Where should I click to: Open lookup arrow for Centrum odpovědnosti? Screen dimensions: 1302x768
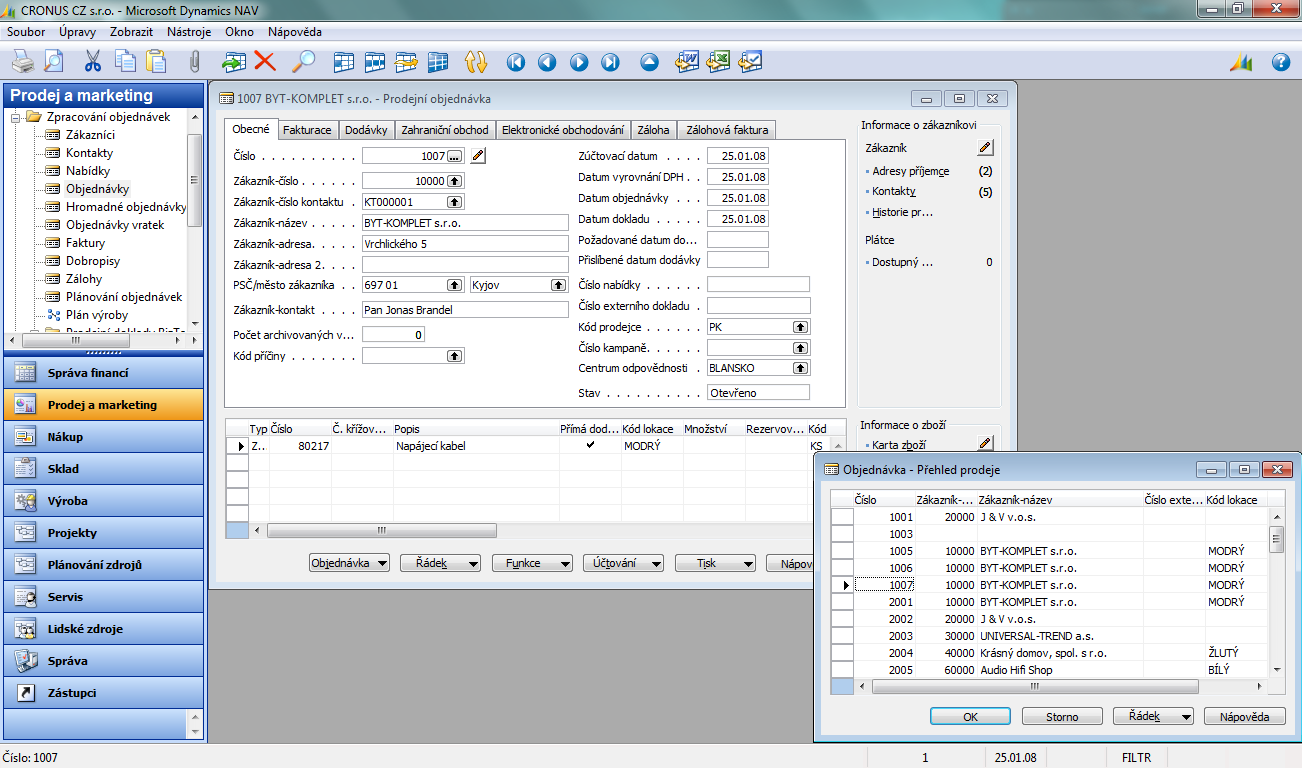tap(801, 368)
